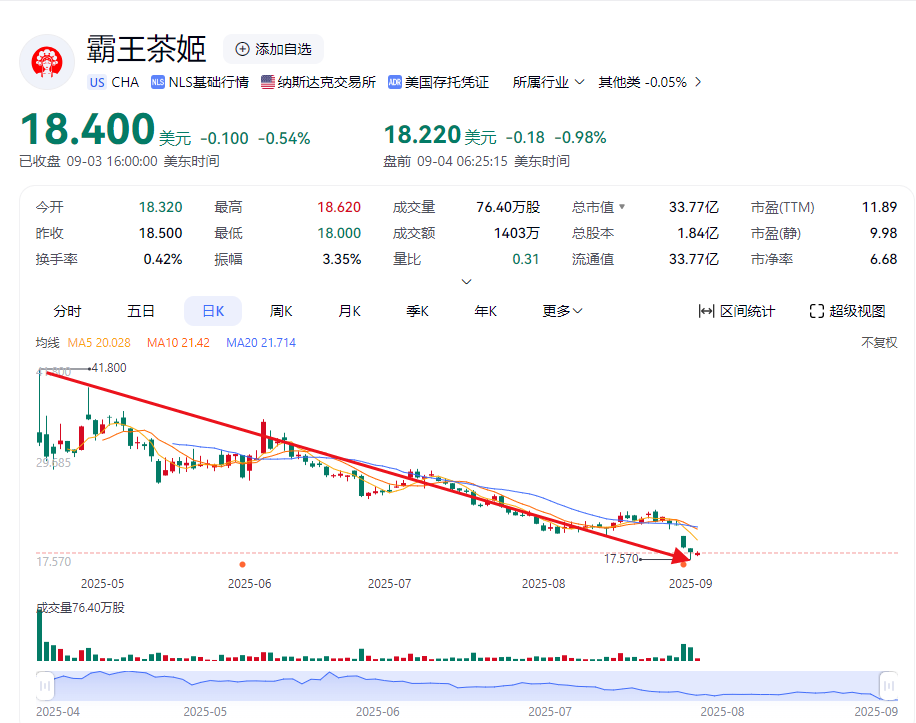Open 区间统计 range statistics tool
916x723 pixels.
(x=737, y=311)
